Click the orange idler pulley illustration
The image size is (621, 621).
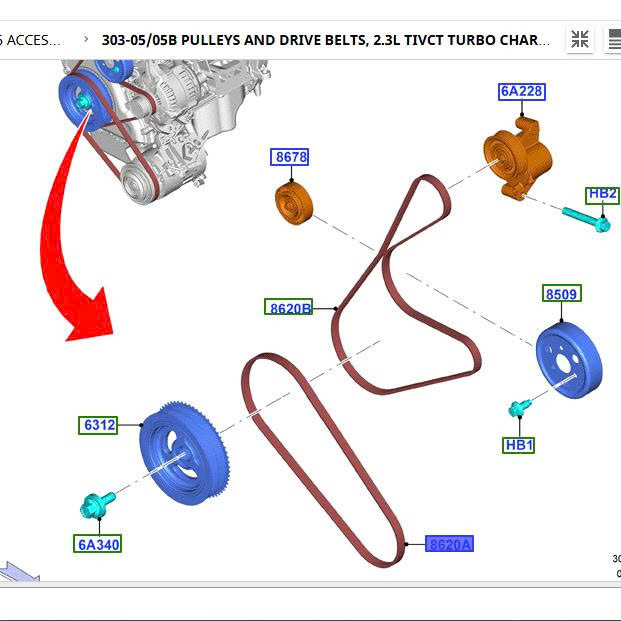point(294,203)
